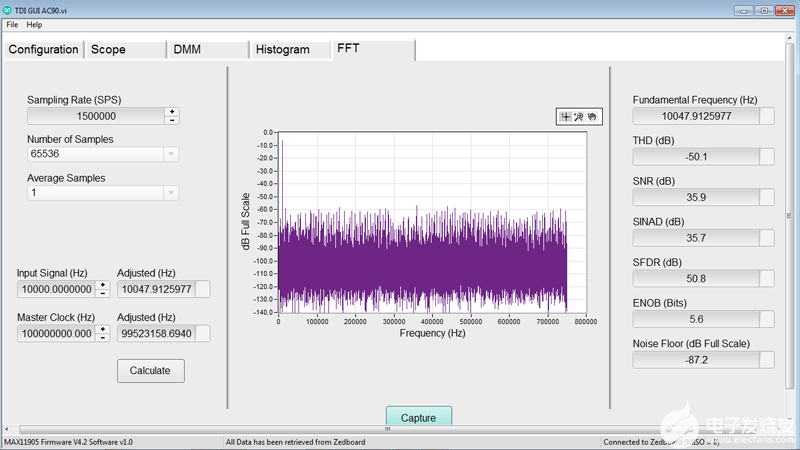Select the pan hand tool on graph palette
The width and height of the screenshot is (800, 450).
point(591,117)
